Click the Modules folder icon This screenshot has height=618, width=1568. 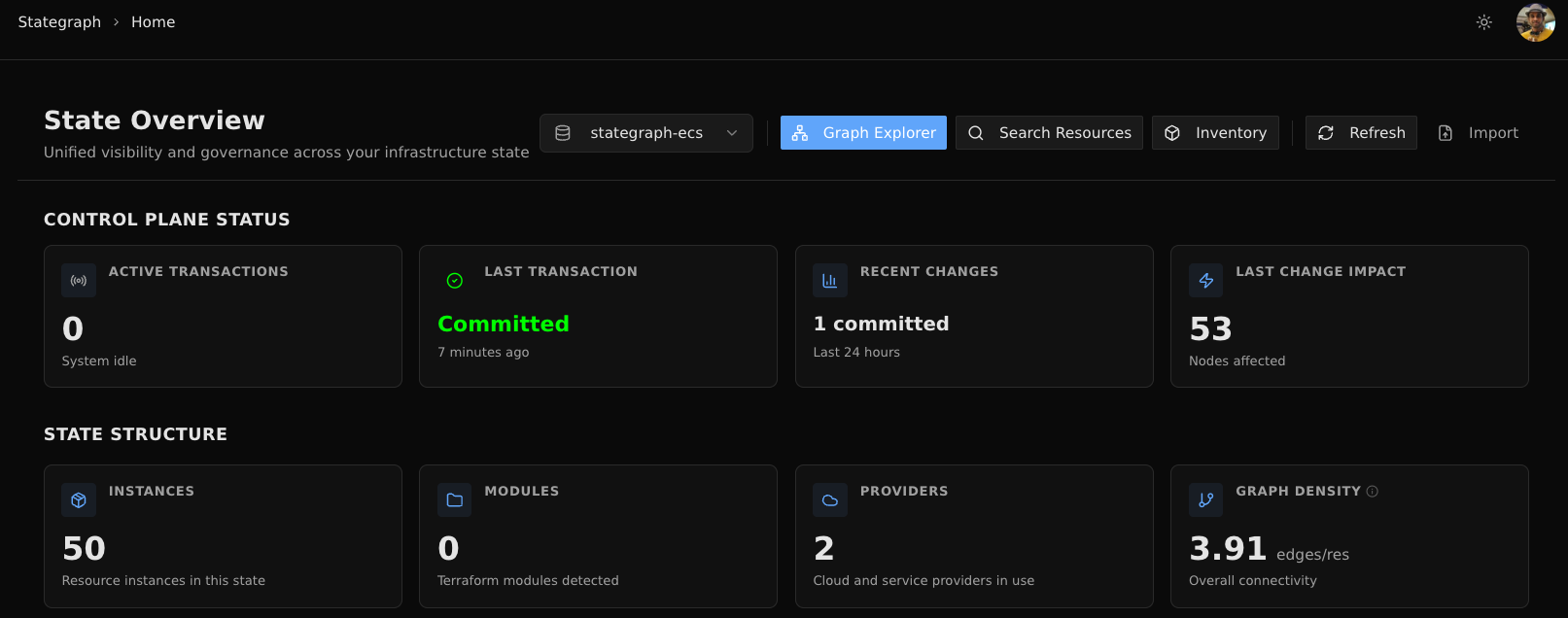point(454,500)
